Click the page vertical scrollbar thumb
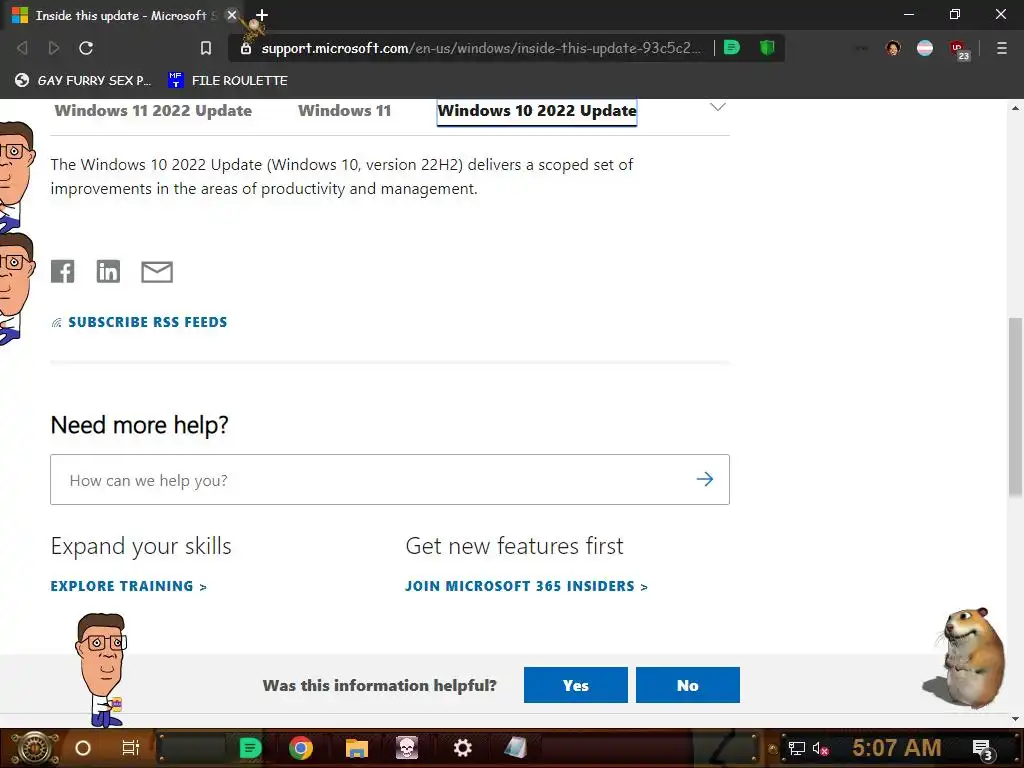The height and width of the screenshot is (768, 1024). point(1015,406)
